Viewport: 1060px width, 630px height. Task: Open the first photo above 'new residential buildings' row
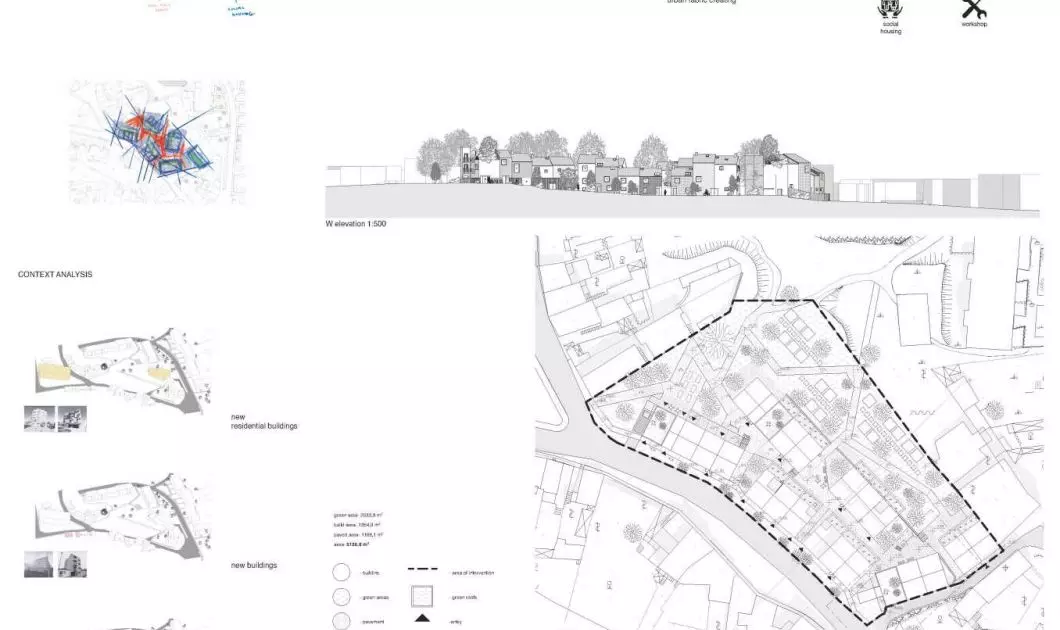pyautogui.click(x=39, y=419)
